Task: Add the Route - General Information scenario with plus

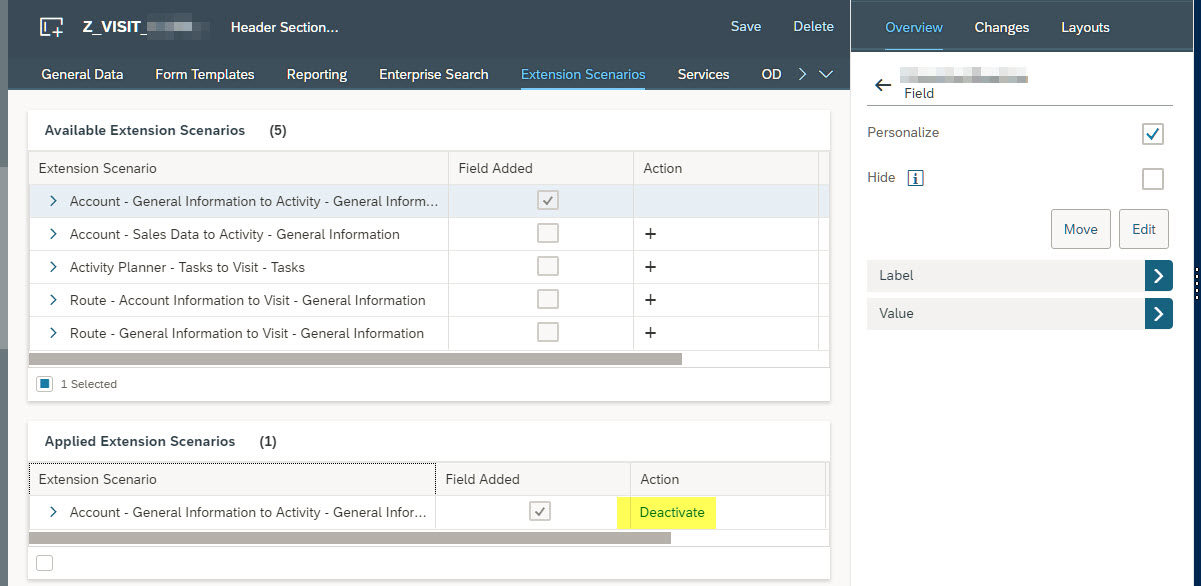Action: click(x=650, y=333)
